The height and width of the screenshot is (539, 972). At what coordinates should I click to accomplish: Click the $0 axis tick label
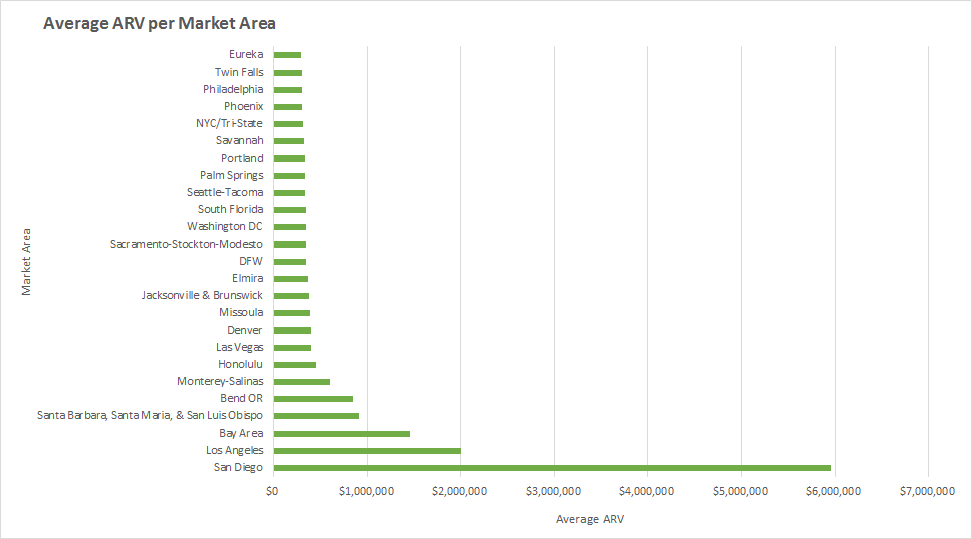(x=272, y=490)
